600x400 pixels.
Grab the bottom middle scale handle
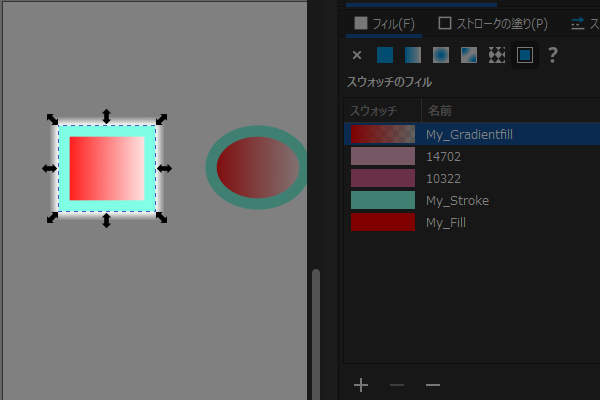pyautogui.click(x=106, y=220)
